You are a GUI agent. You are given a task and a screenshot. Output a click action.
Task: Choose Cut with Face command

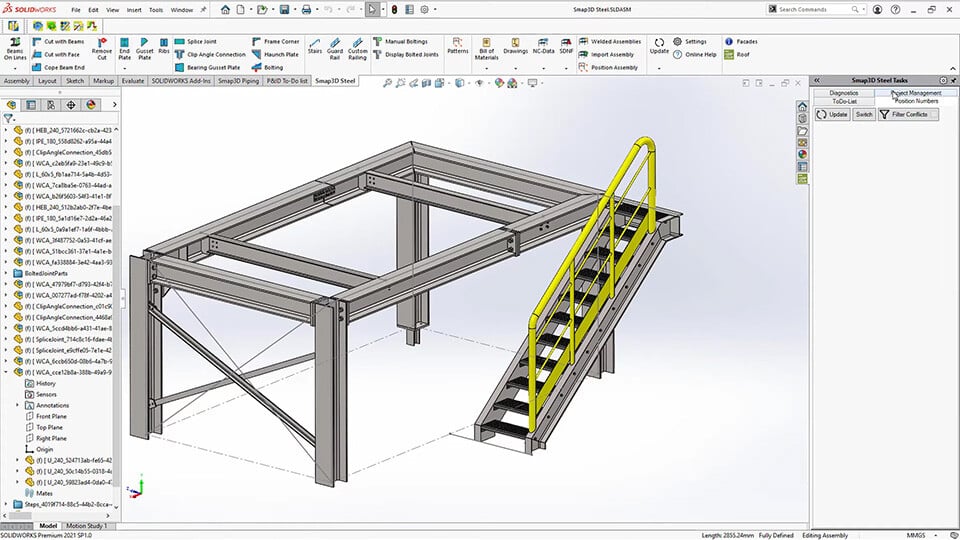(56, 54)
